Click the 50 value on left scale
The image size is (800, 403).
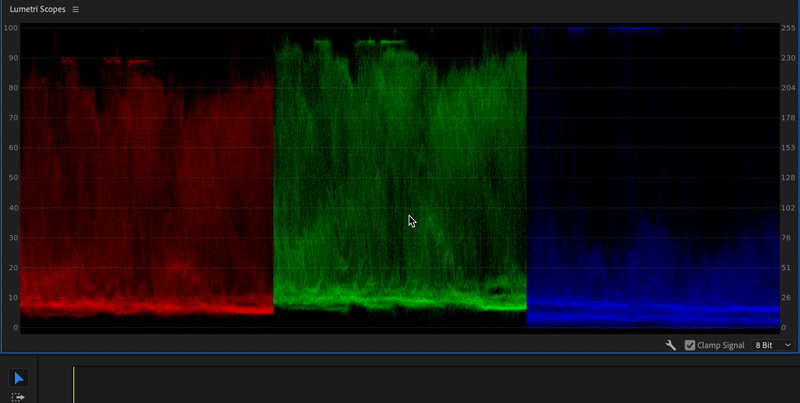13,178
